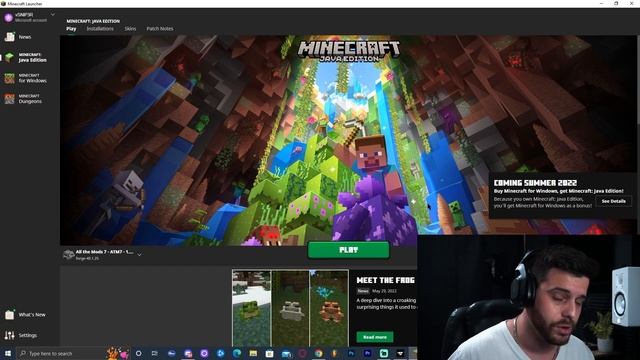This screenshot has width=640, height=360.
Task: Click the May 29, 2022 article date
Action: 384,291
